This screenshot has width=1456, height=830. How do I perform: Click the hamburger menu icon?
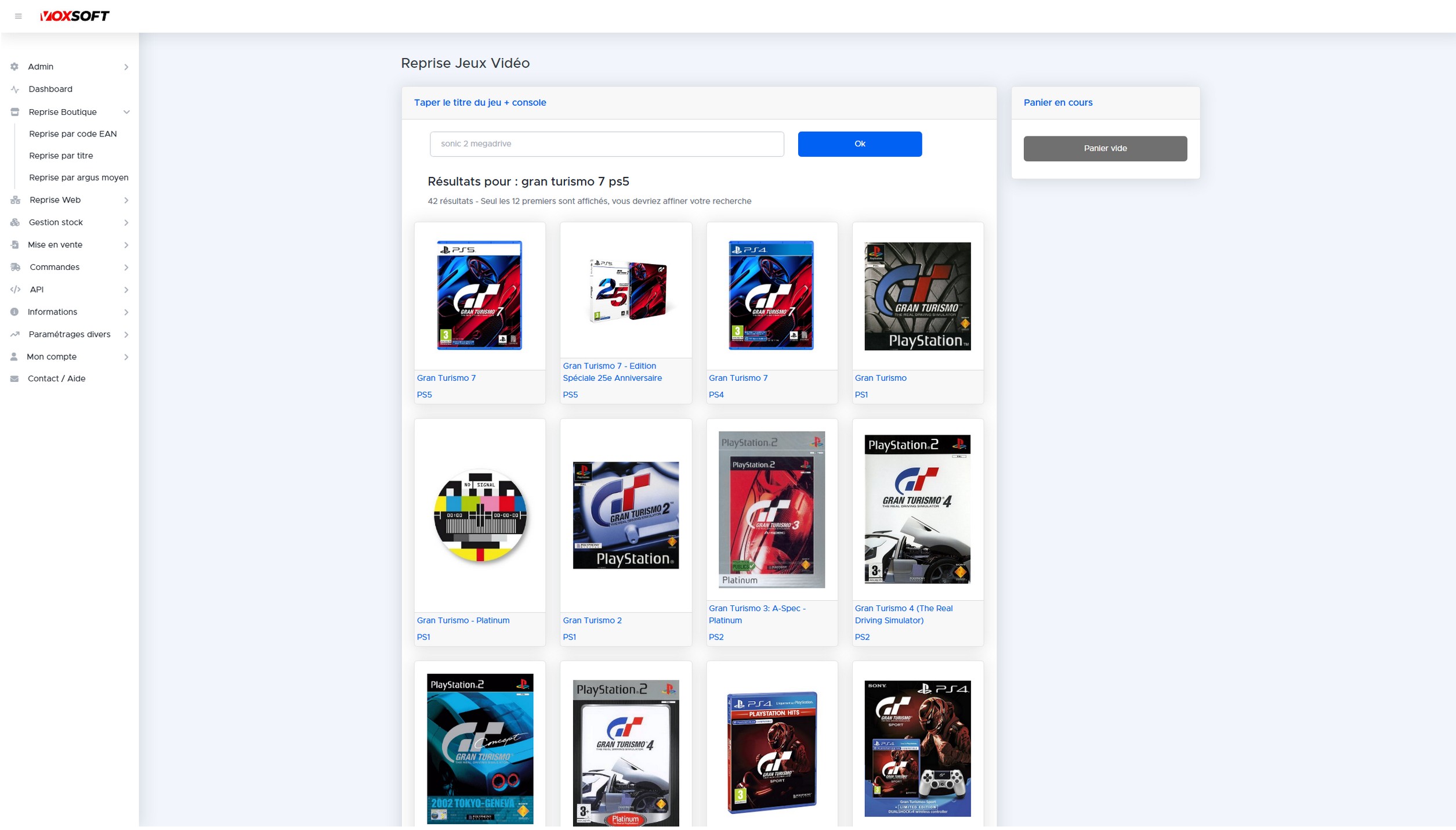coord(18,16)
